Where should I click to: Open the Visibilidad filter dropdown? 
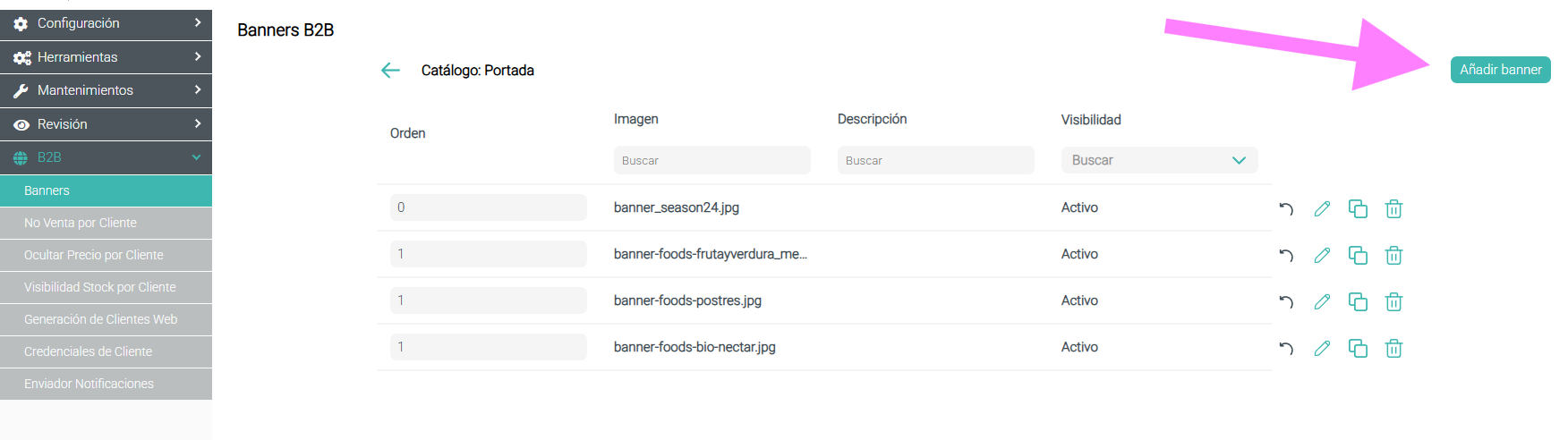click(x=1159, y=160)
